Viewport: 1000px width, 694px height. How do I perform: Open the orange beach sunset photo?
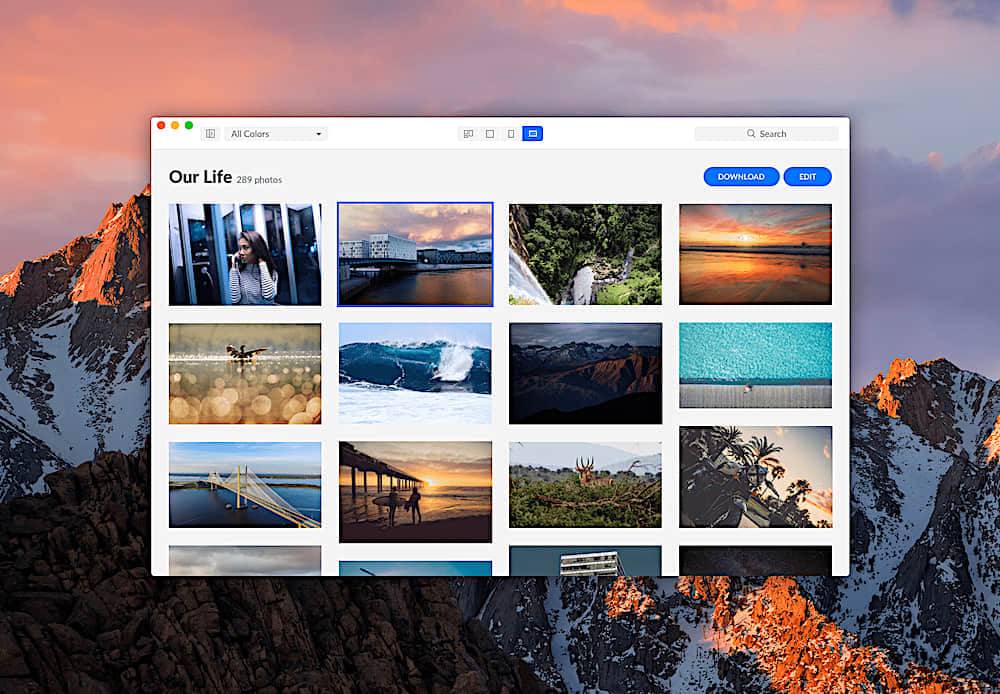coord(756,255)
